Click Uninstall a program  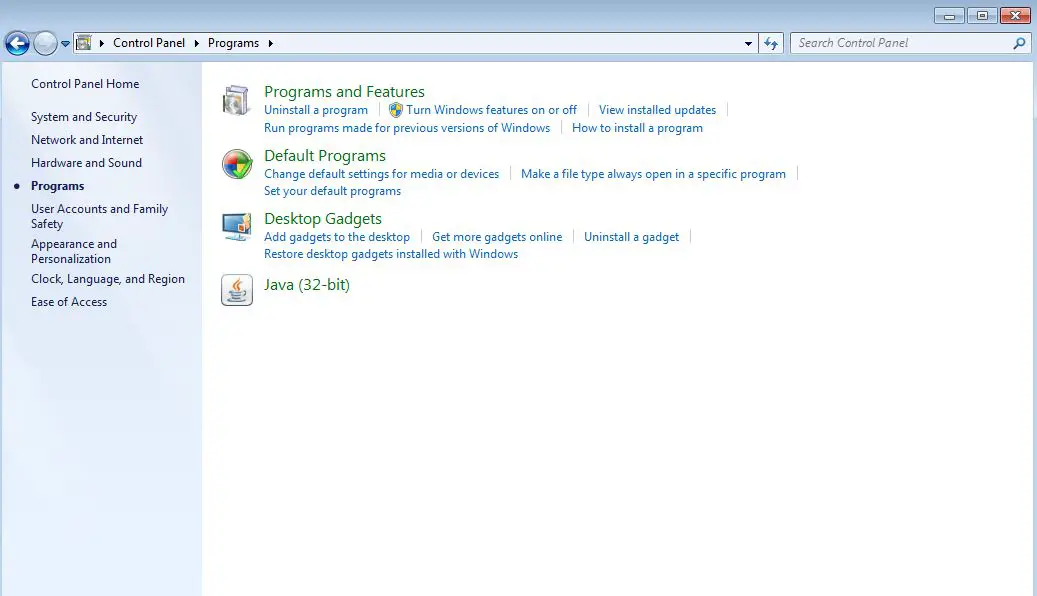(315, 110)
